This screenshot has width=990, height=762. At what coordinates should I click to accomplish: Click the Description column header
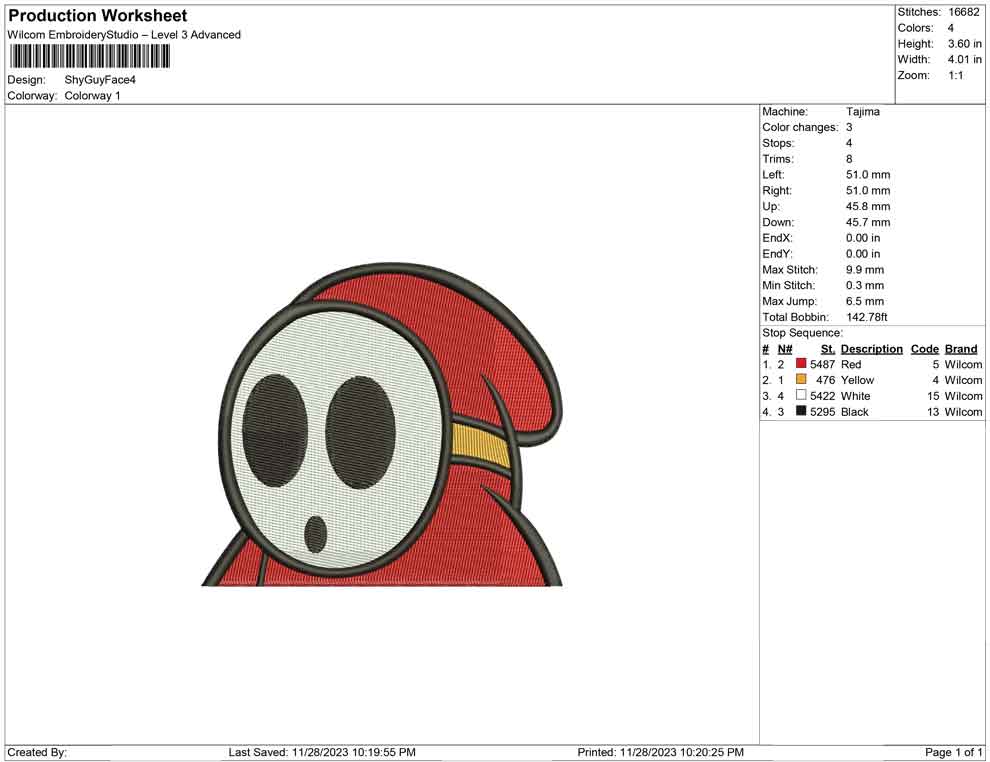tap(871, 349)
